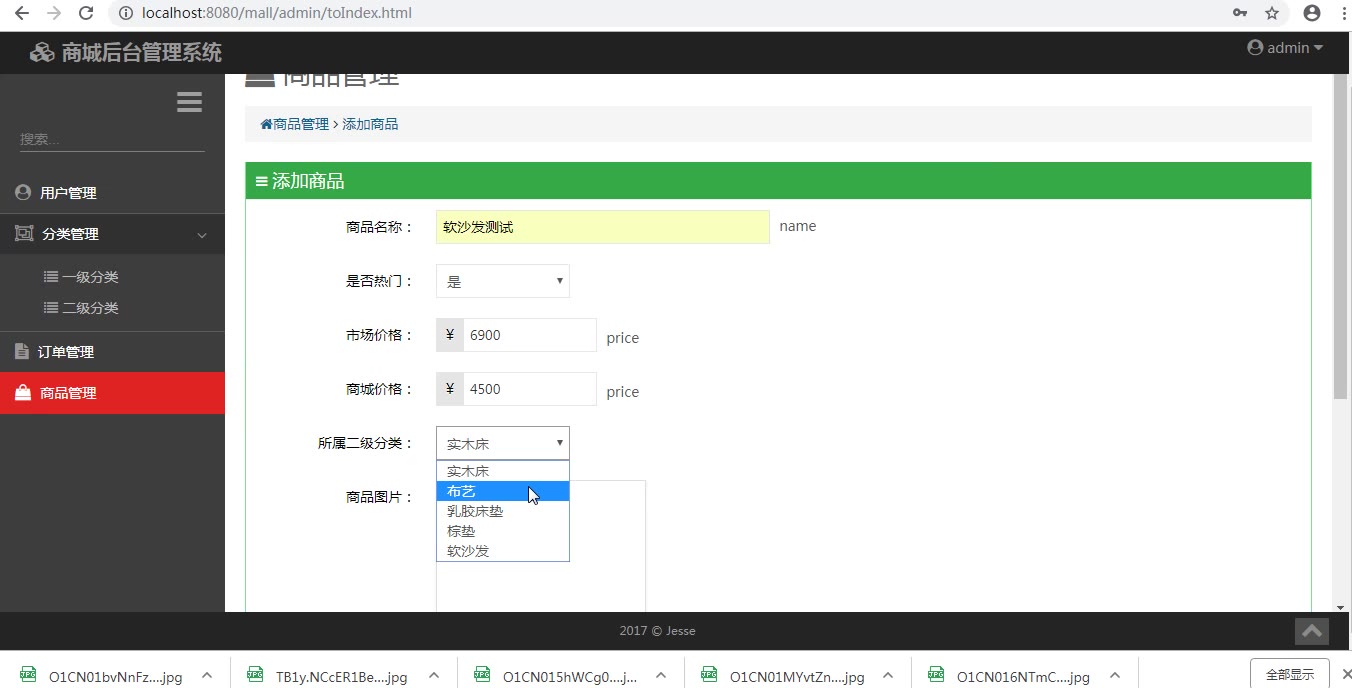The width and height of the screenshot is (1352, 688).
Task: Open options arrow for O1CN01bvNnFz download
Action: [x=207, y=676]
